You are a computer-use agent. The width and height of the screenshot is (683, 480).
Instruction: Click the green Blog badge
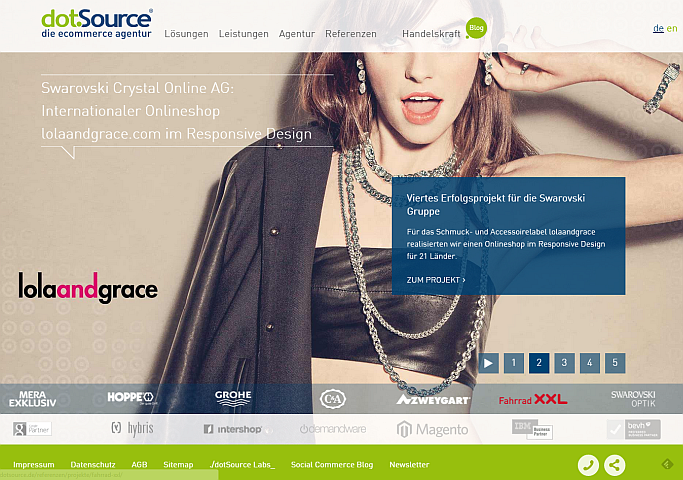click(476, 28)
